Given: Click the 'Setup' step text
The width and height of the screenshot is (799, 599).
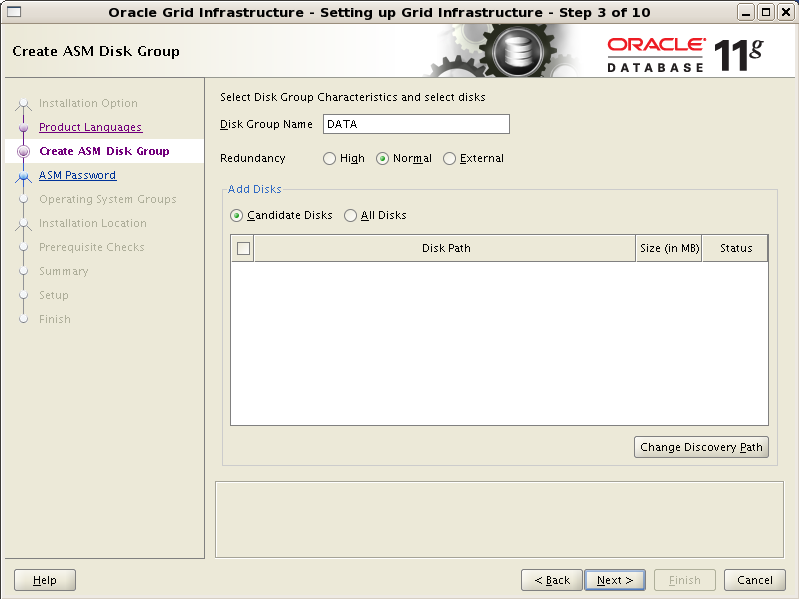Looking at the screenshot, I should click(x=54, y=295).
